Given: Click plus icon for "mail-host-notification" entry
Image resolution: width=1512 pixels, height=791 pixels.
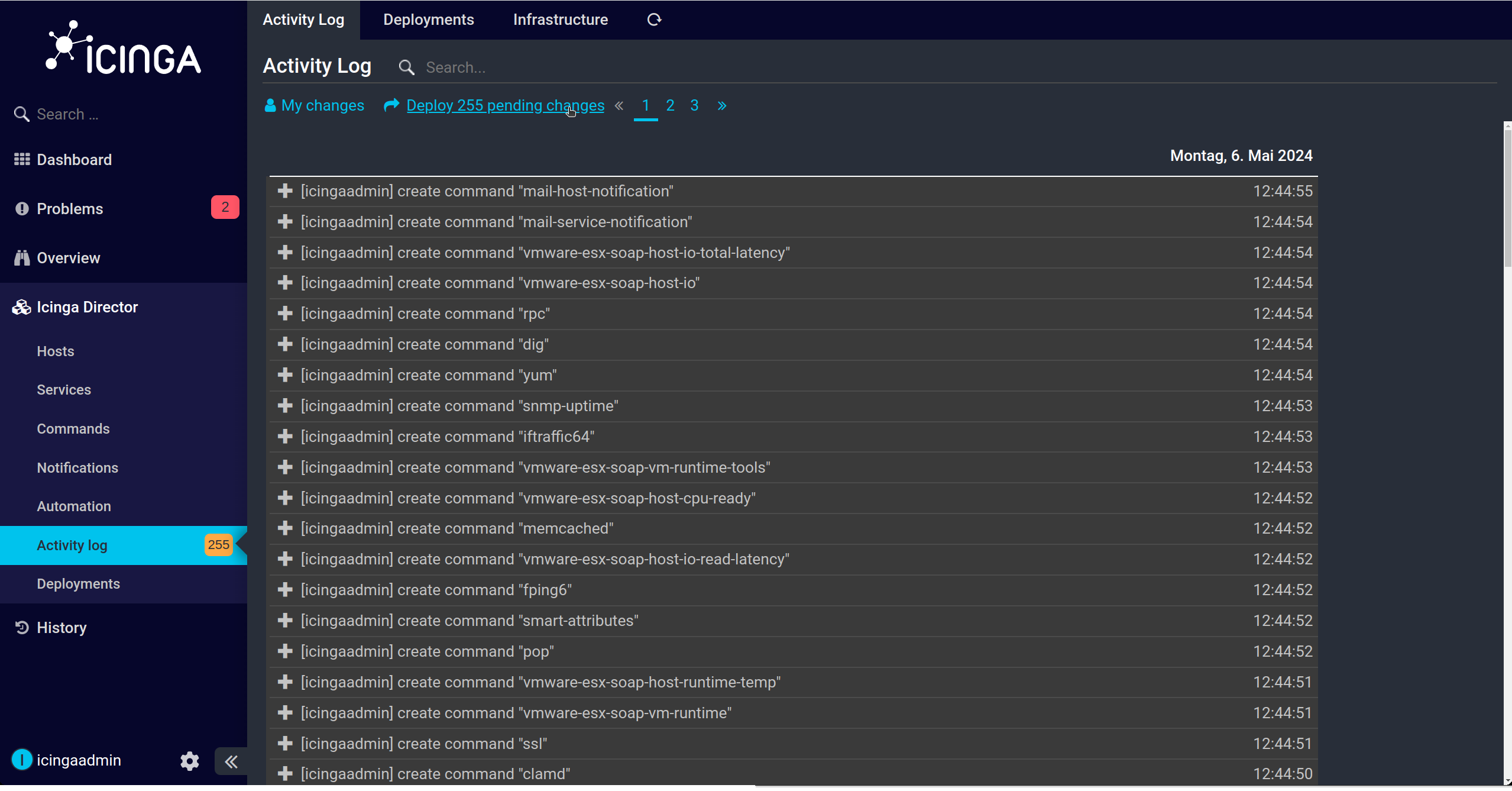Looking at the screenshot, I should [285, 191].
